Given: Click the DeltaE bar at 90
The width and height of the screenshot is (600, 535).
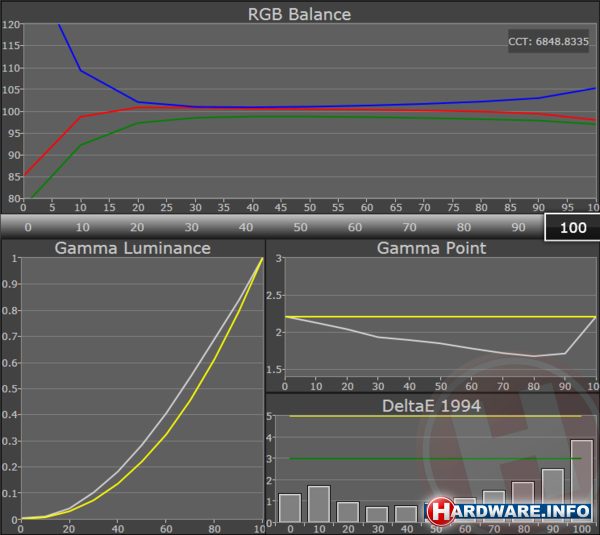Looking at the screenshot, I should pyautogui.click(x=552, y=495).
